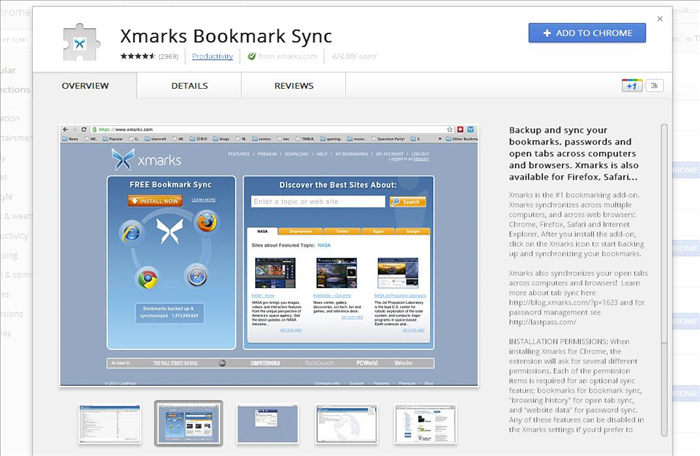This screenshot has width=700, height=456.
Task: Select the highlighted second screenshot thumbnail
Action: tap(188, 423)
